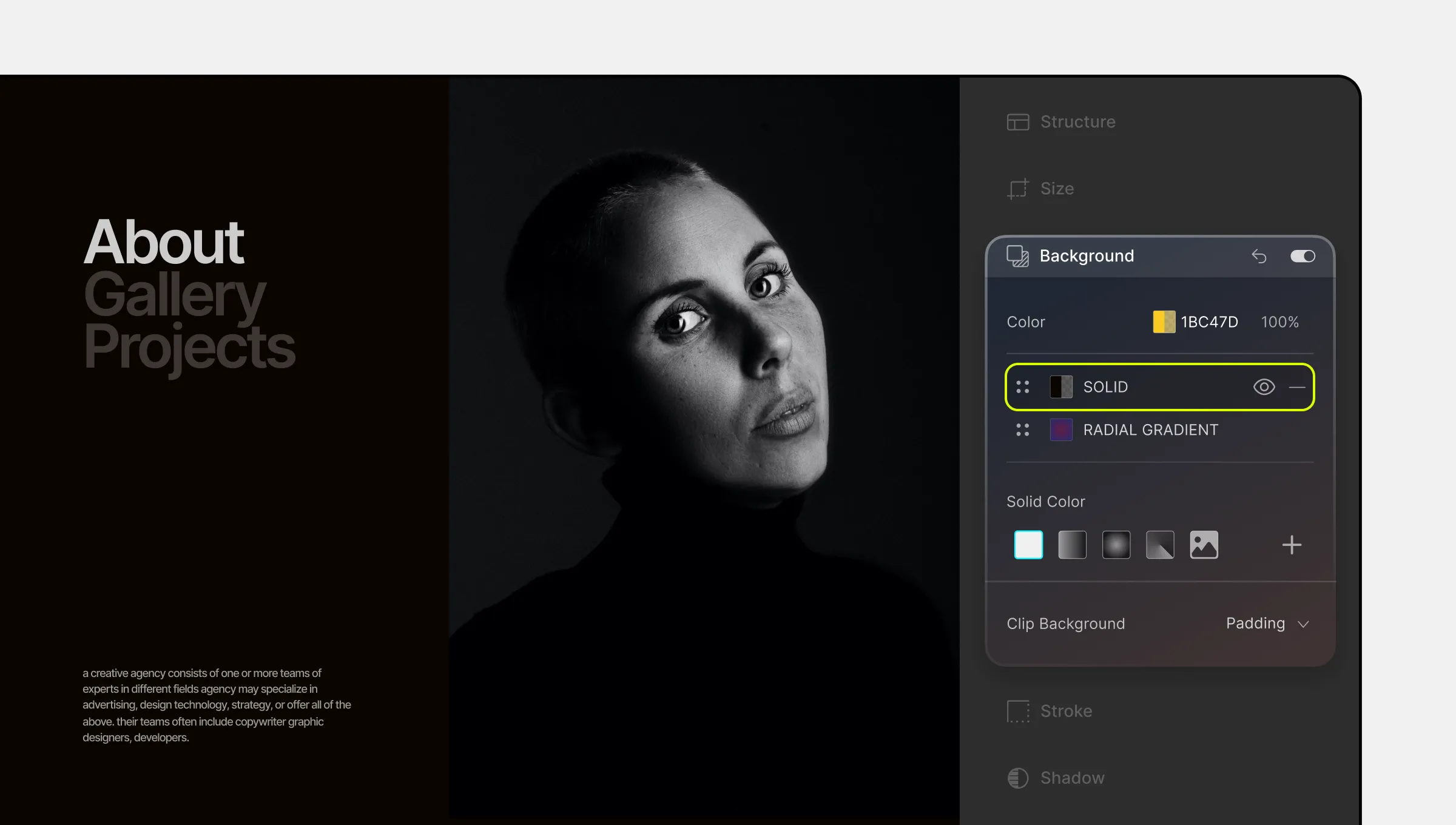Choose the linear gradient fill type

tap(1072, 545)
